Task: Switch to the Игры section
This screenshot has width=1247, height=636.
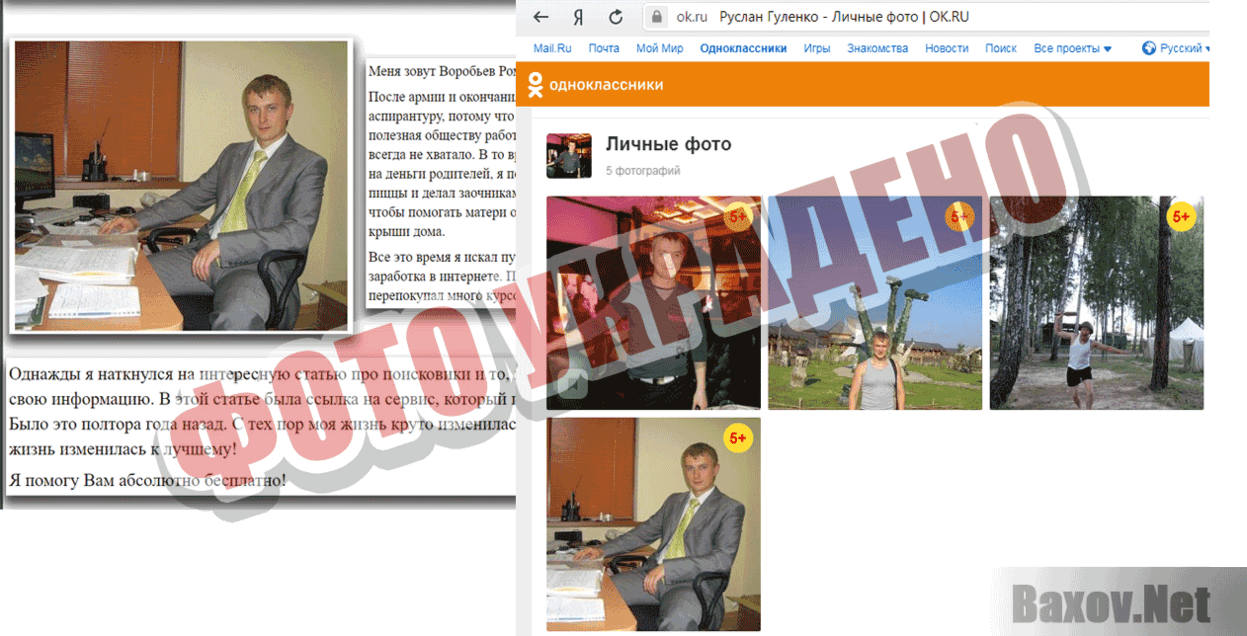Action: [x=817, y=47]
